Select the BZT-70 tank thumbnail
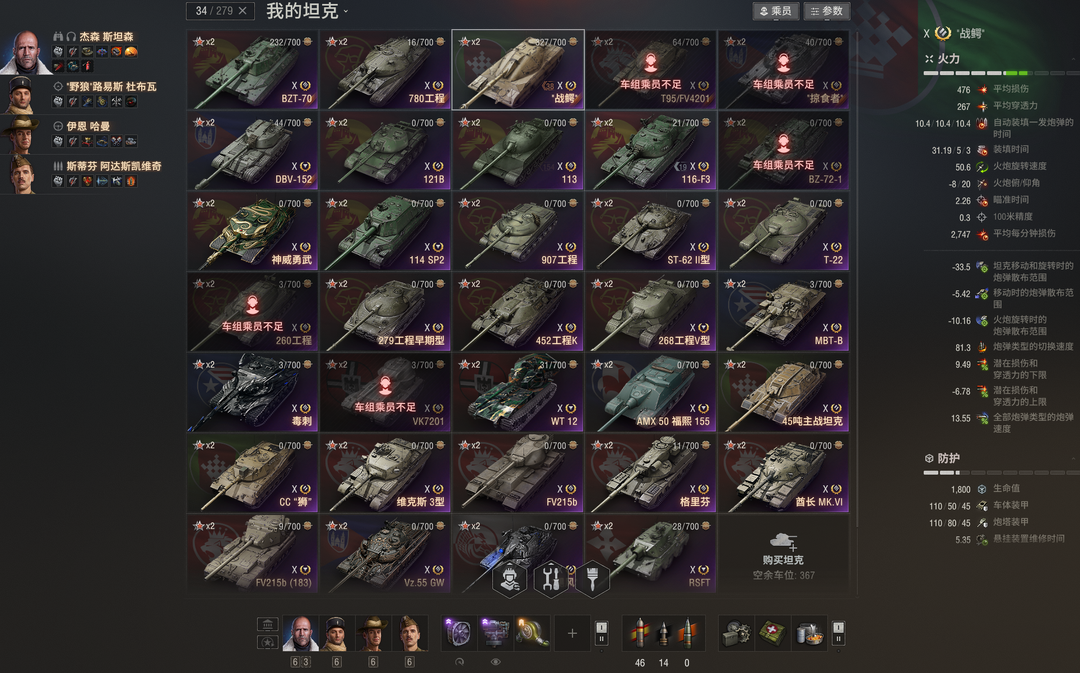 click(x=252, y=70)
